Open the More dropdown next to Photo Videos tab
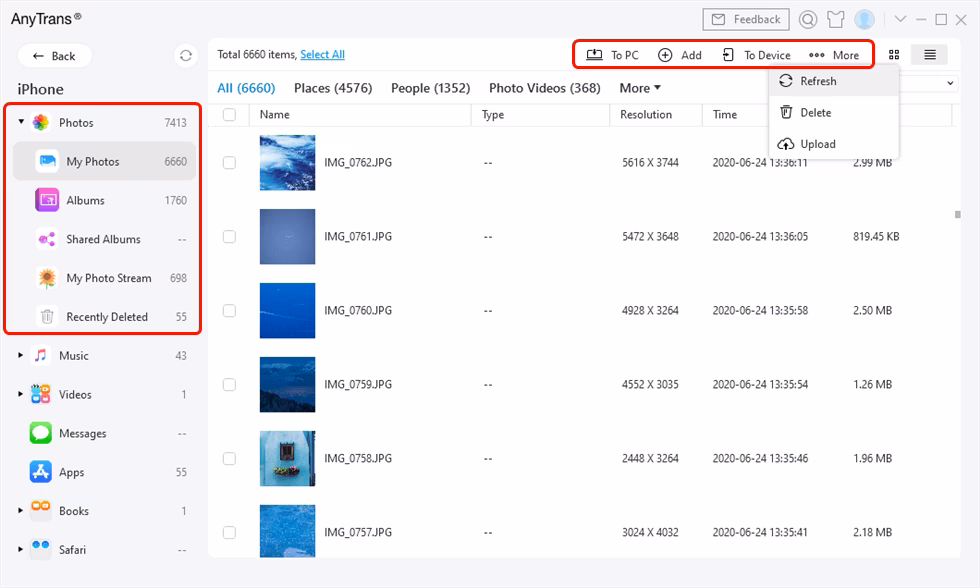Screen dimensions: 980x588 coord(638,88)
